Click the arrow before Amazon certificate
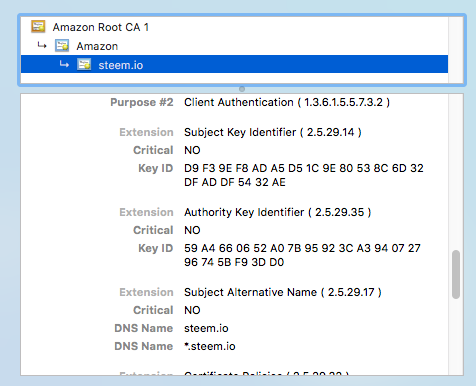 click(x=42, y=45)
